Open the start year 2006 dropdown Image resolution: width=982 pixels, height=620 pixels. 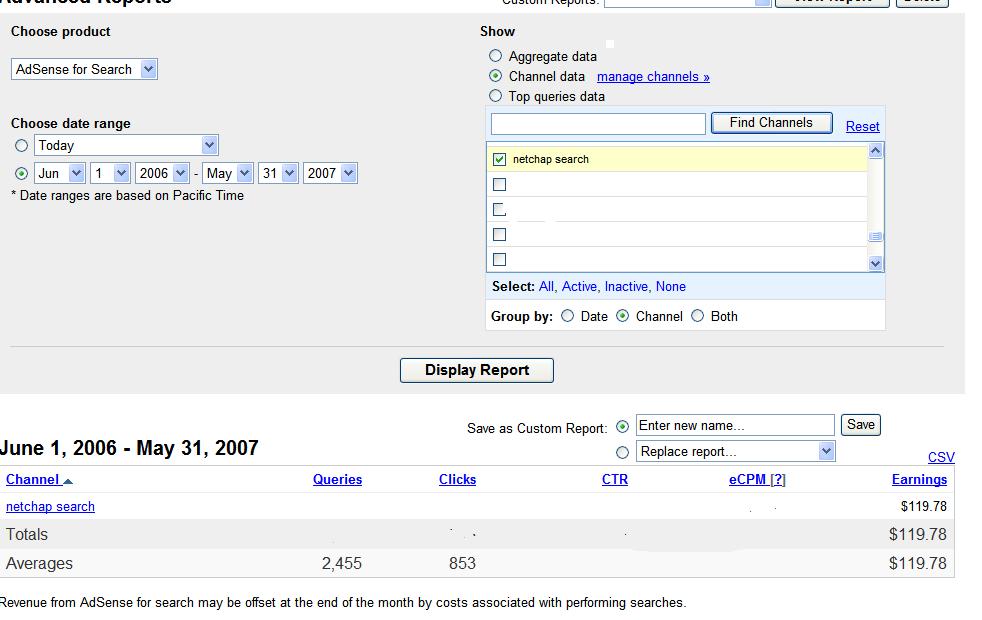162,173
